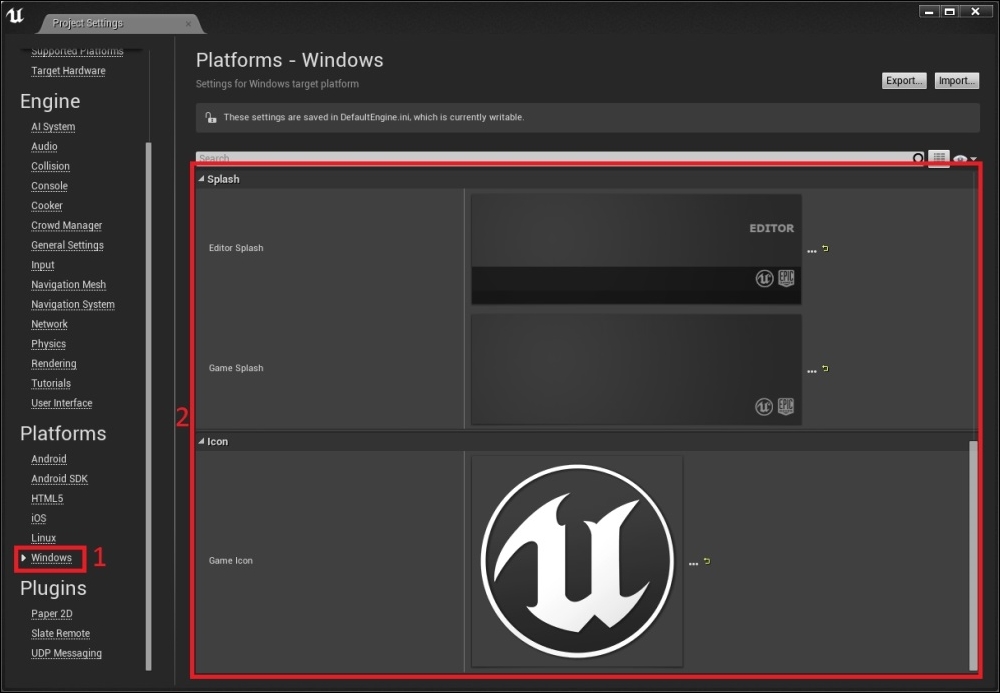Browse for an Editor Splash image with the ellipsis
This screenshot has height=693, width=1000.
(x=812, y=251)
